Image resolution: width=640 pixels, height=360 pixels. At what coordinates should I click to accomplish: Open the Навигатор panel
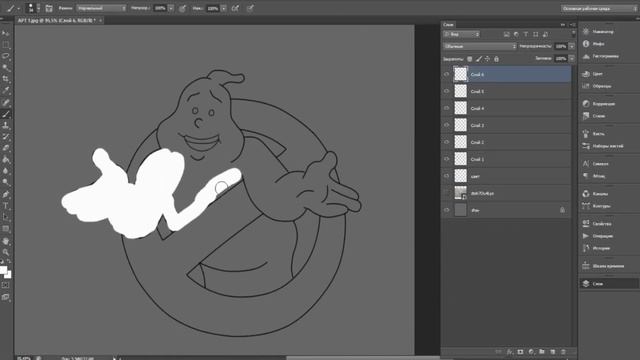point(603,31)
